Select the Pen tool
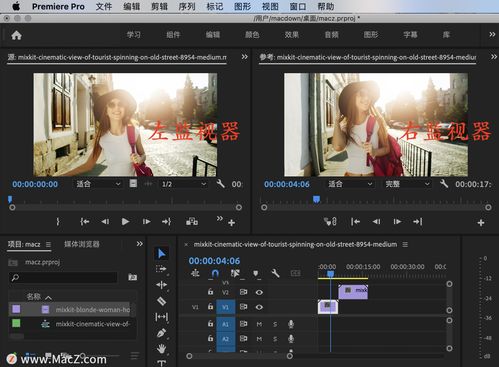Viewport: 499px width, 367px height. 161,333
